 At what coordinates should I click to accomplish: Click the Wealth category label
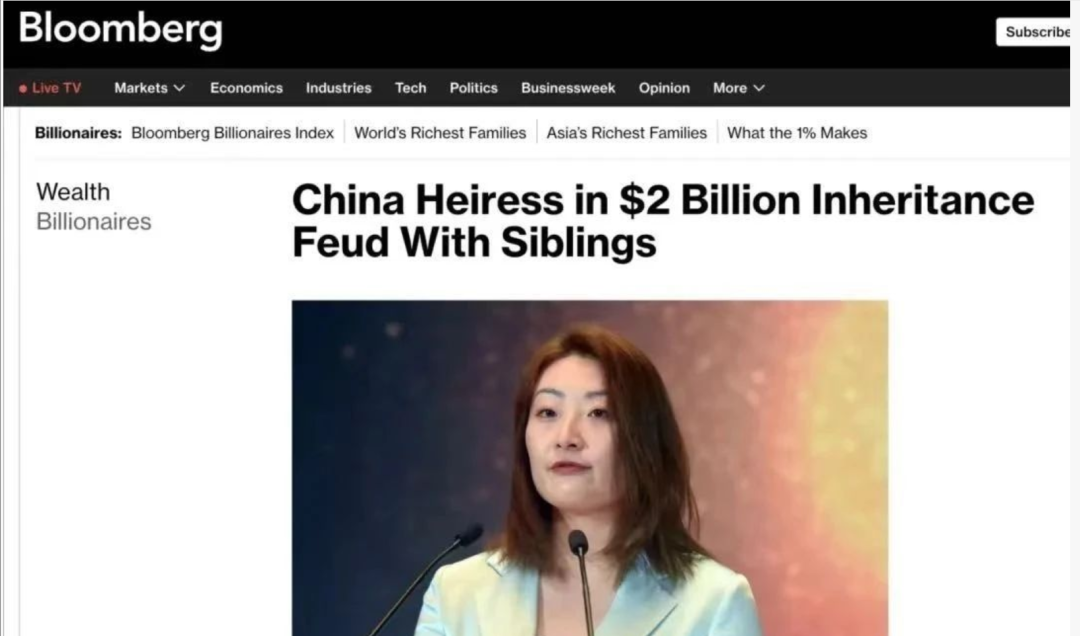[x=73, y=192]
